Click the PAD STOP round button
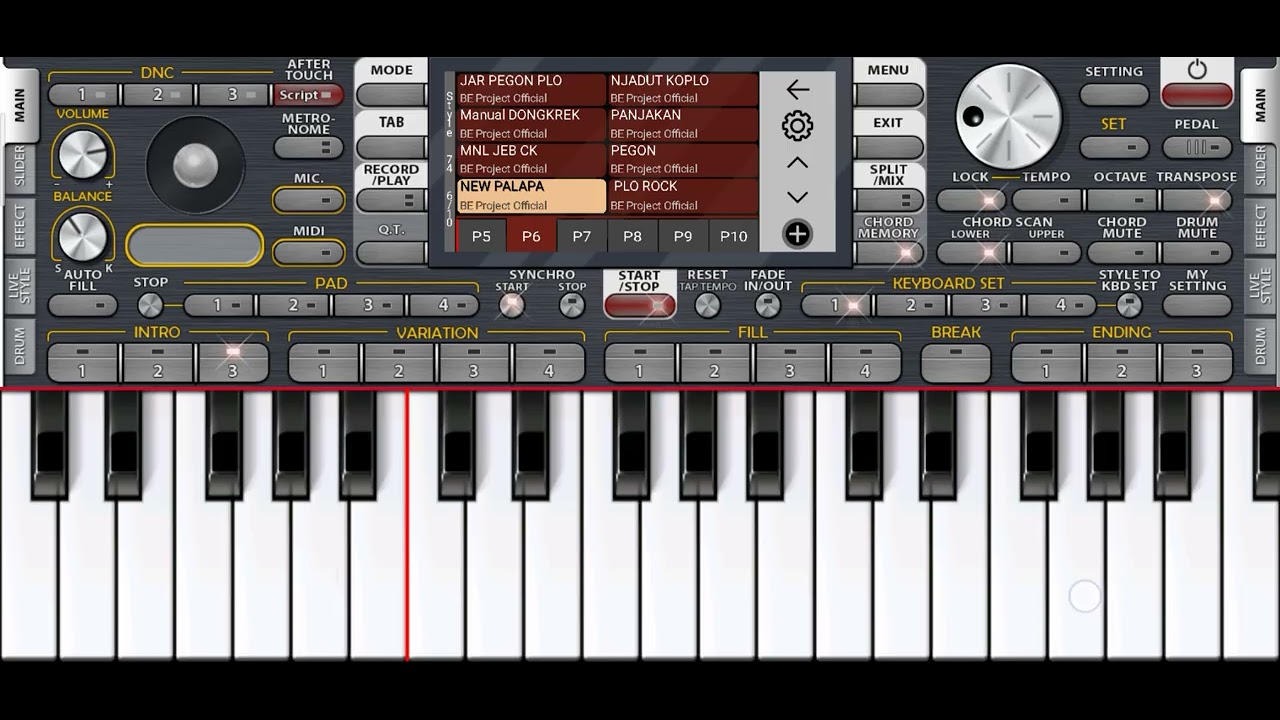Viewport: 1280px width, 720px height. pos(150,305)
